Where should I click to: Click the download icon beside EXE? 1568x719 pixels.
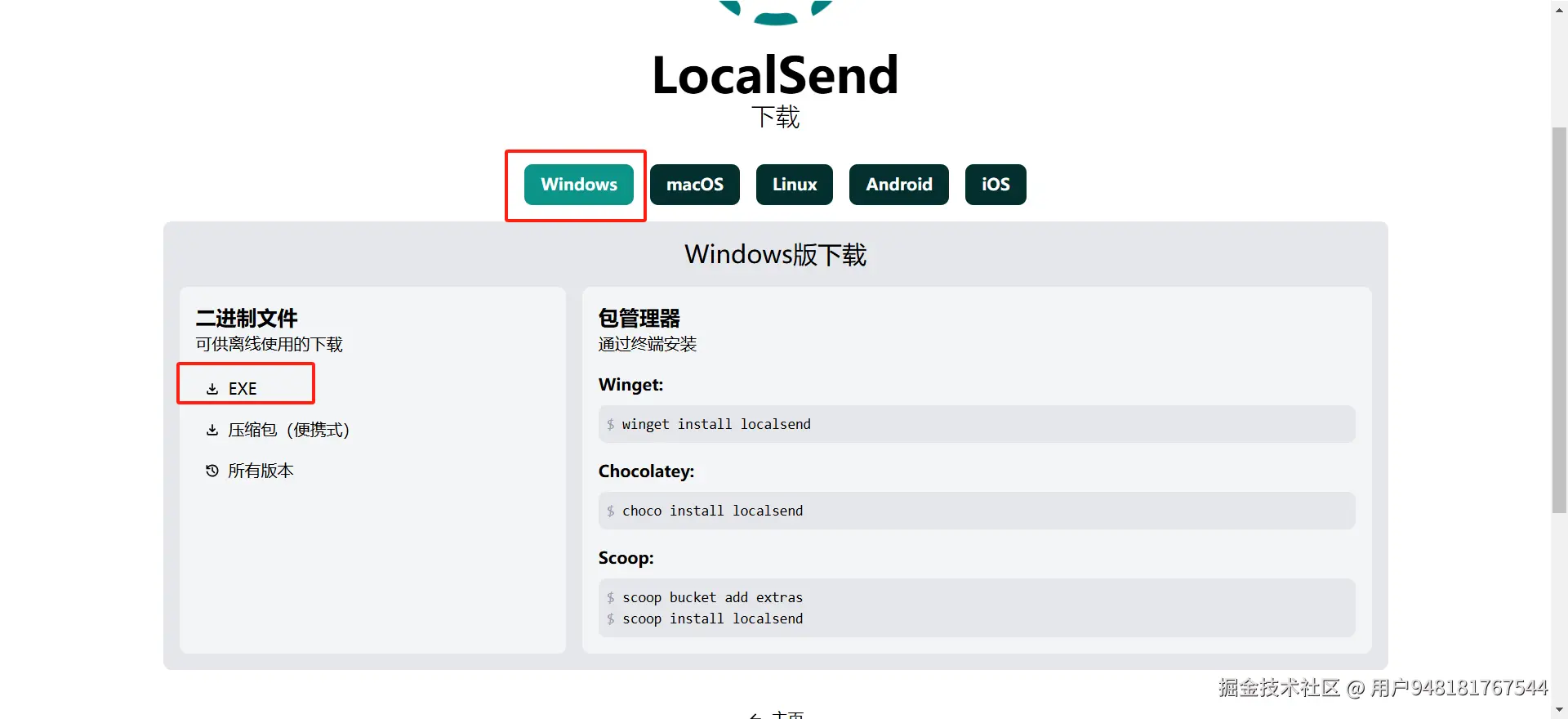tap(212, 389)
